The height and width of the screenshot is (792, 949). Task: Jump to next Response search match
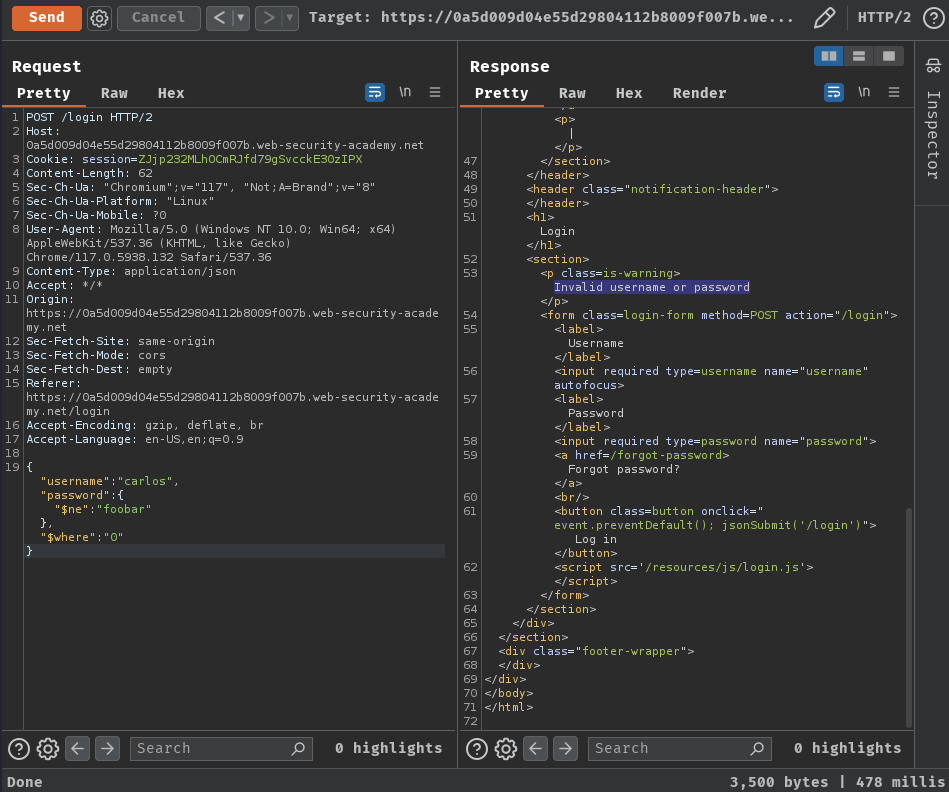[x=565, y=749]
